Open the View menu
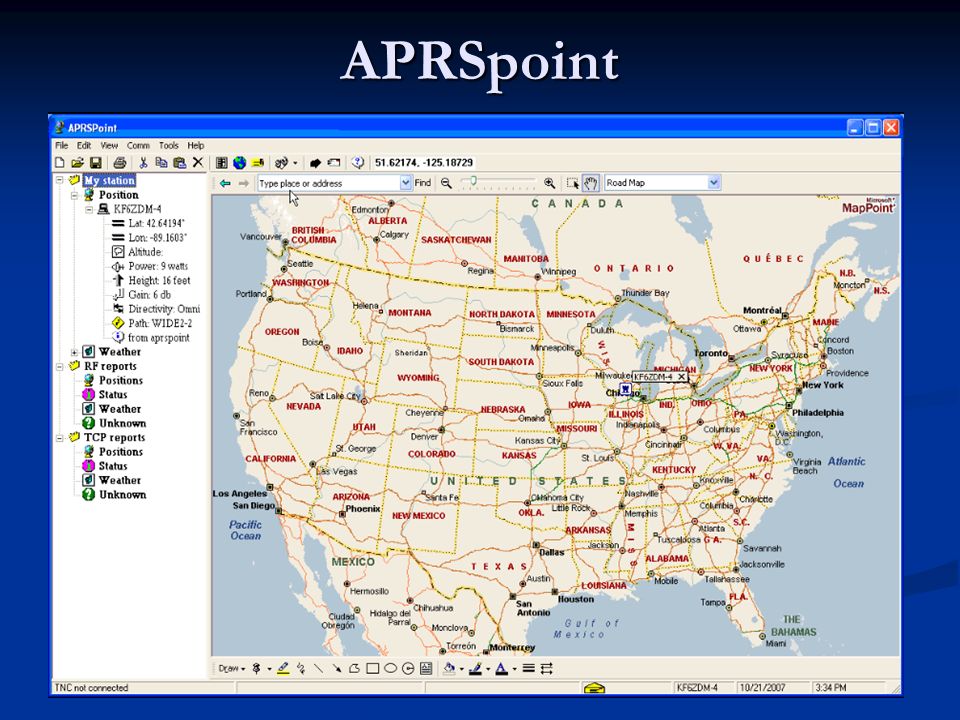The width and height of the screenshot is (960, 720). pos(109,146)
